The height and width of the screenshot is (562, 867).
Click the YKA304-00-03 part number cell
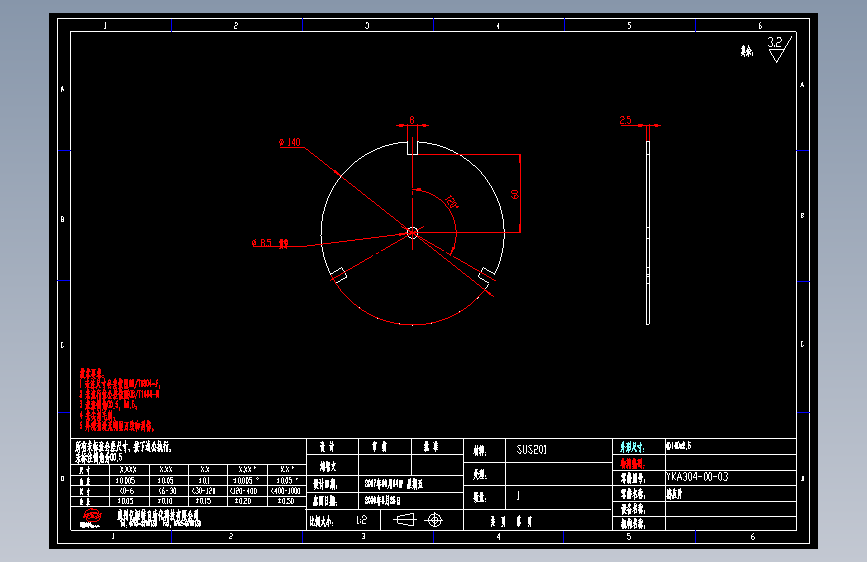(730, 477)
